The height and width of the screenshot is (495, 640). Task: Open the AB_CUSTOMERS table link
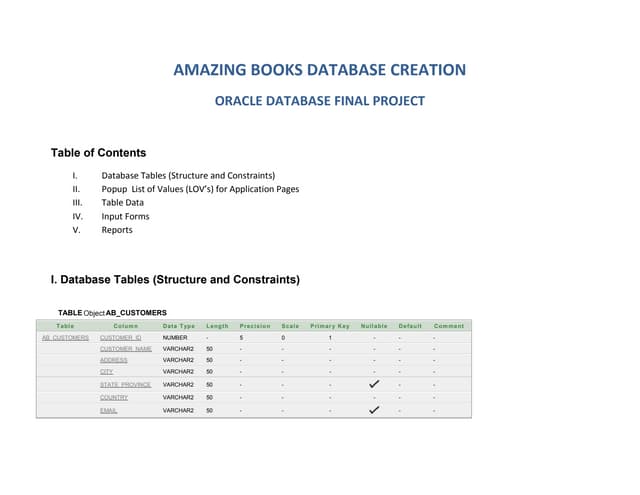pos(65,338)
